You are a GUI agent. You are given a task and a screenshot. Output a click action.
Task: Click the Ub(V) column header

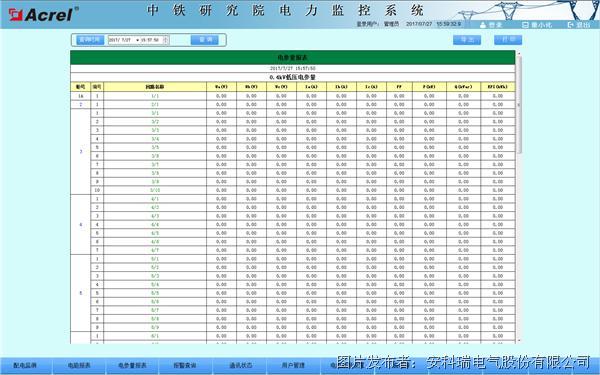251,87
